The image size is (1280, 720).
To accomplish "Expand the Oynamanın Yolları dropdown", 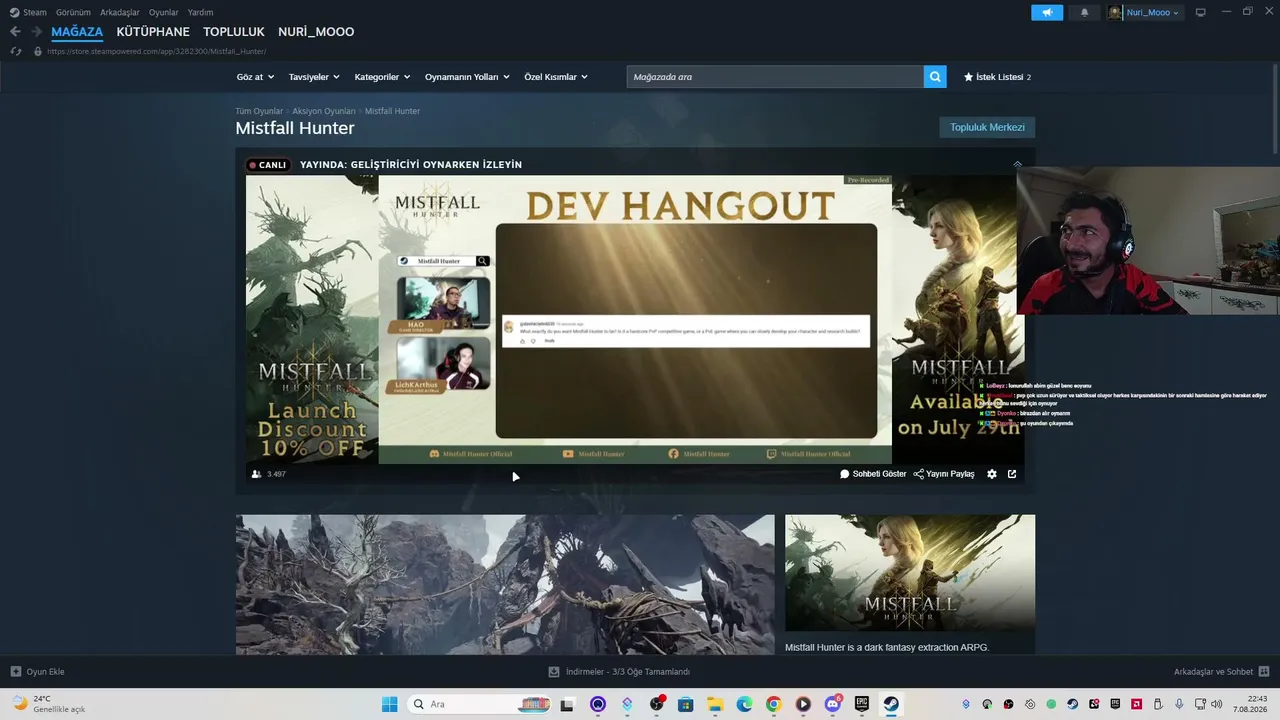I will point(467,77).
